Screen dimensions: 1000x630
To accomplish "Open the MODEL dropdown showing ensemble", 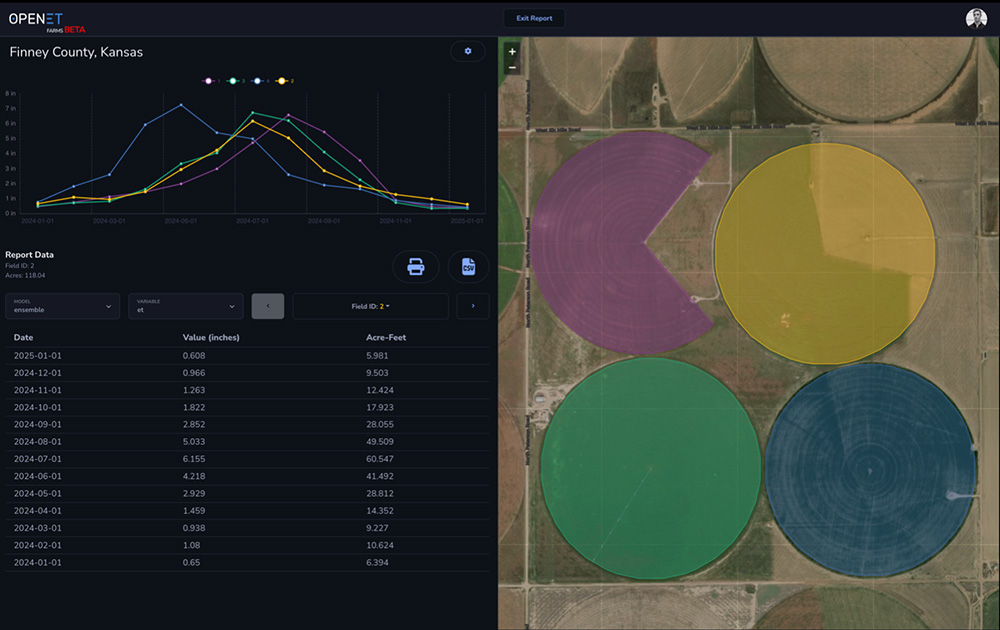I will [x=62, y=306].
